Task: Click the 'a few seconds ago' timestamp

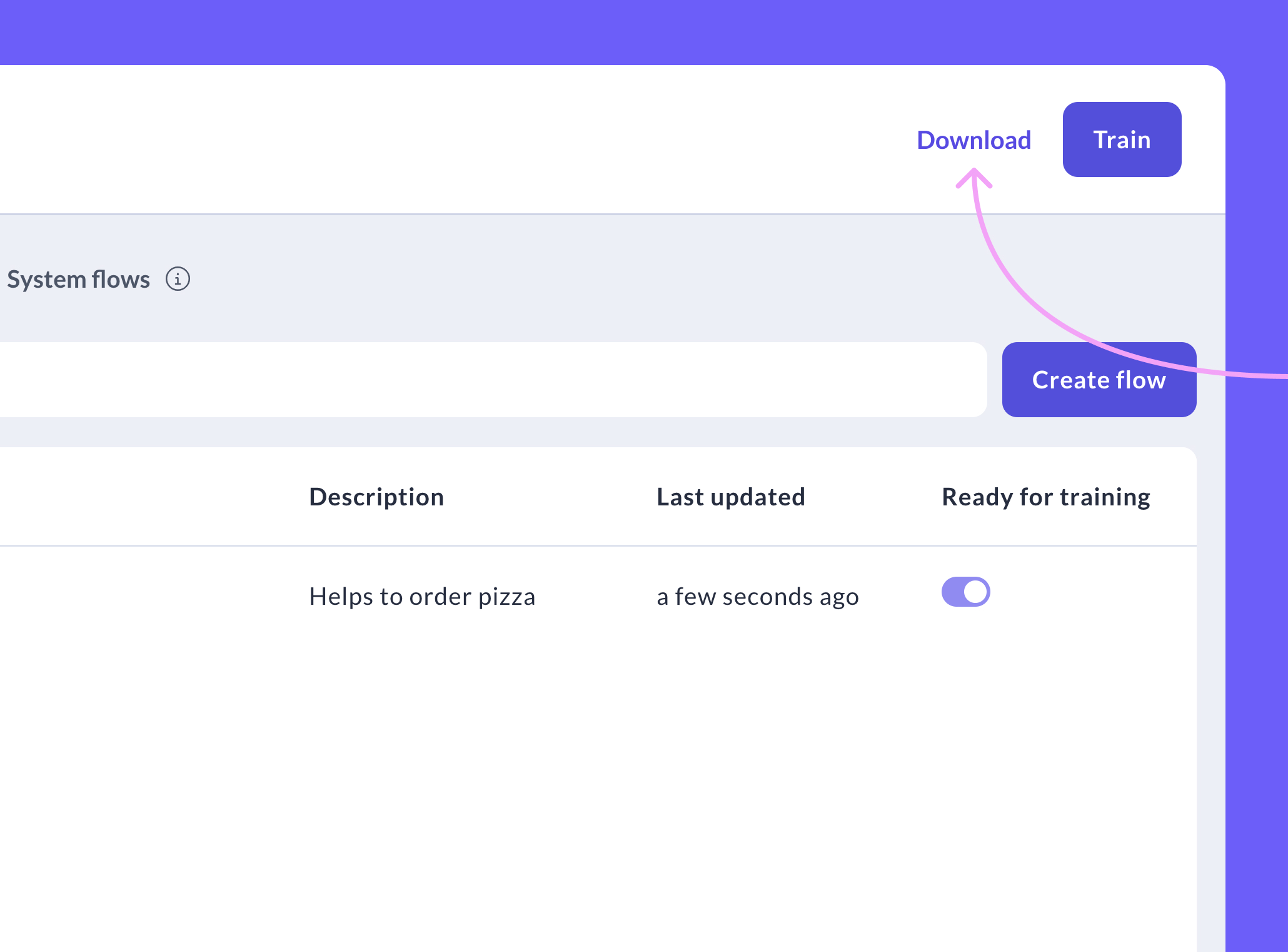Action: 757,597
